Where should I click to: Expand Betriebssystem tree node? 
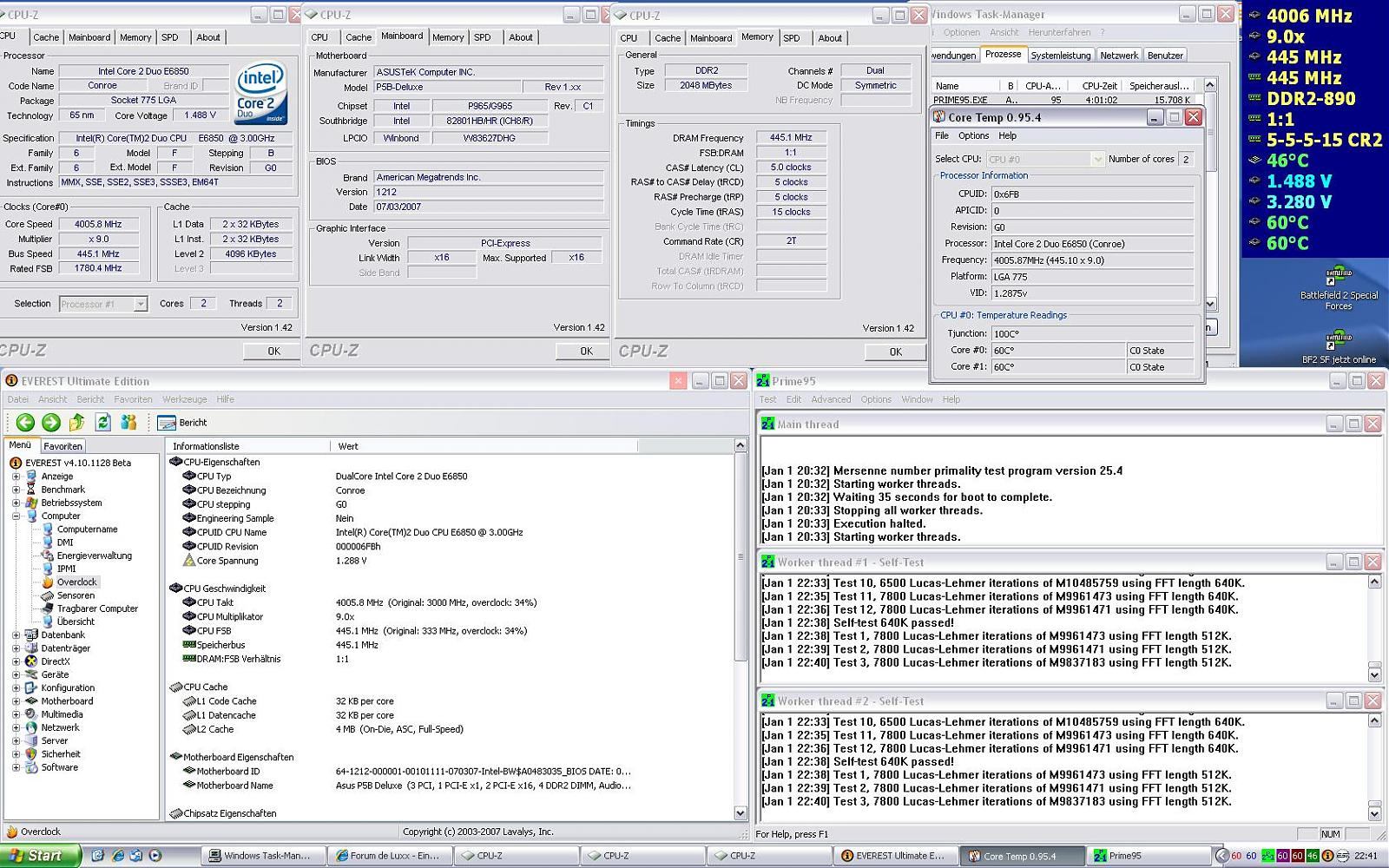pos(16,503)
